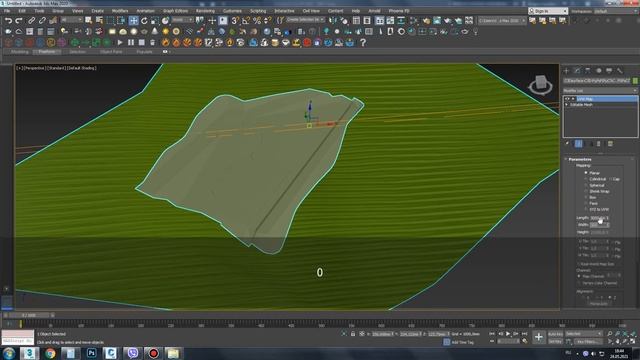Click the Auto Key button
Viewport: 640px width, 360px height.
pos(555,334)
